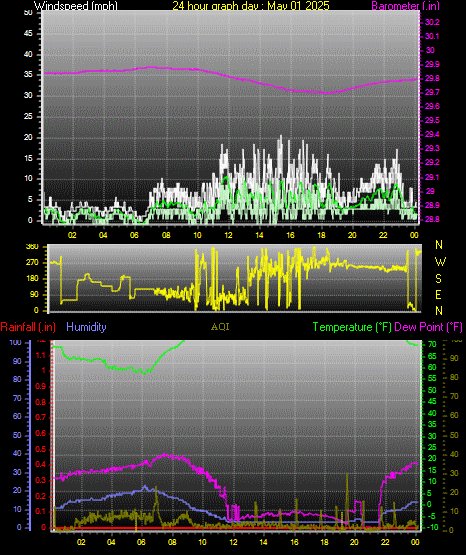The image size is (466, 555).
Task: Click wind direction axis value 270
Action: tap(32, 263)
